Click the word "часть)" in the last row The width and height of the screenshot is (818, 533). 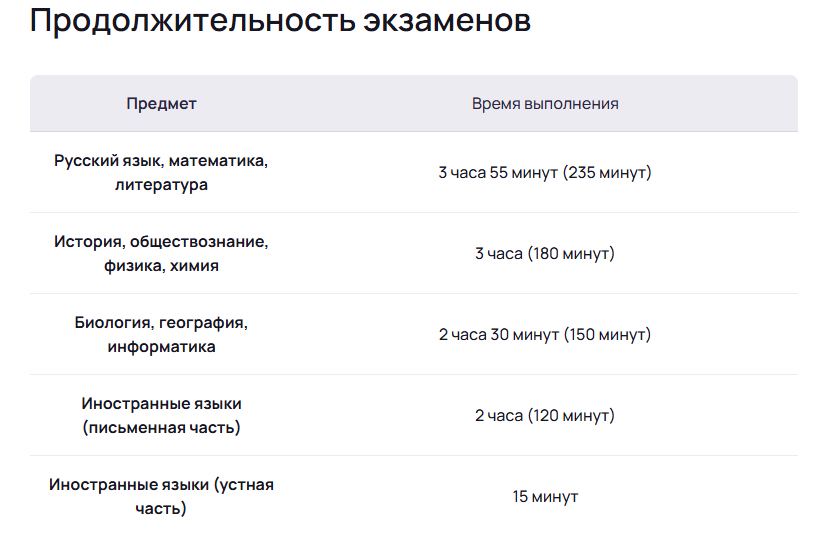[x=161, y=509]
